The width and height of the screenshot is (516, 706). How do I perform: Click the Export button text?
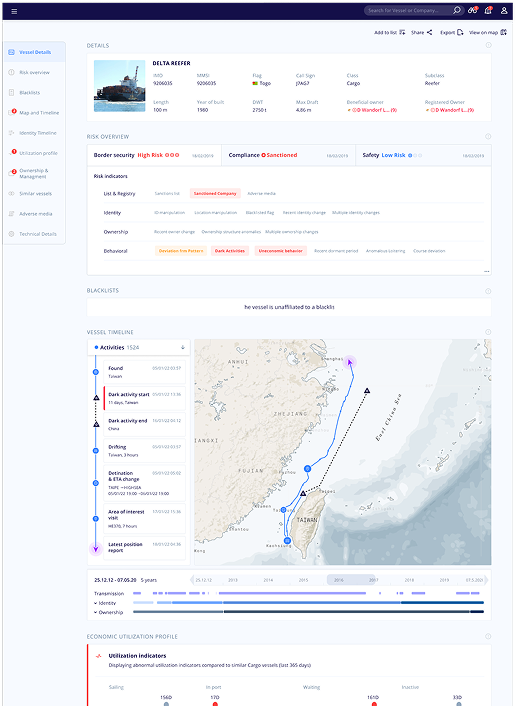(x=448, y=32)
